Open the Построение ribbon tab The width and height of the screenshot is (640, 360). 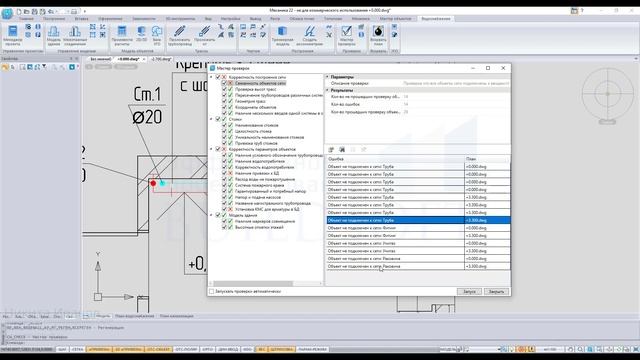[54, 19]
